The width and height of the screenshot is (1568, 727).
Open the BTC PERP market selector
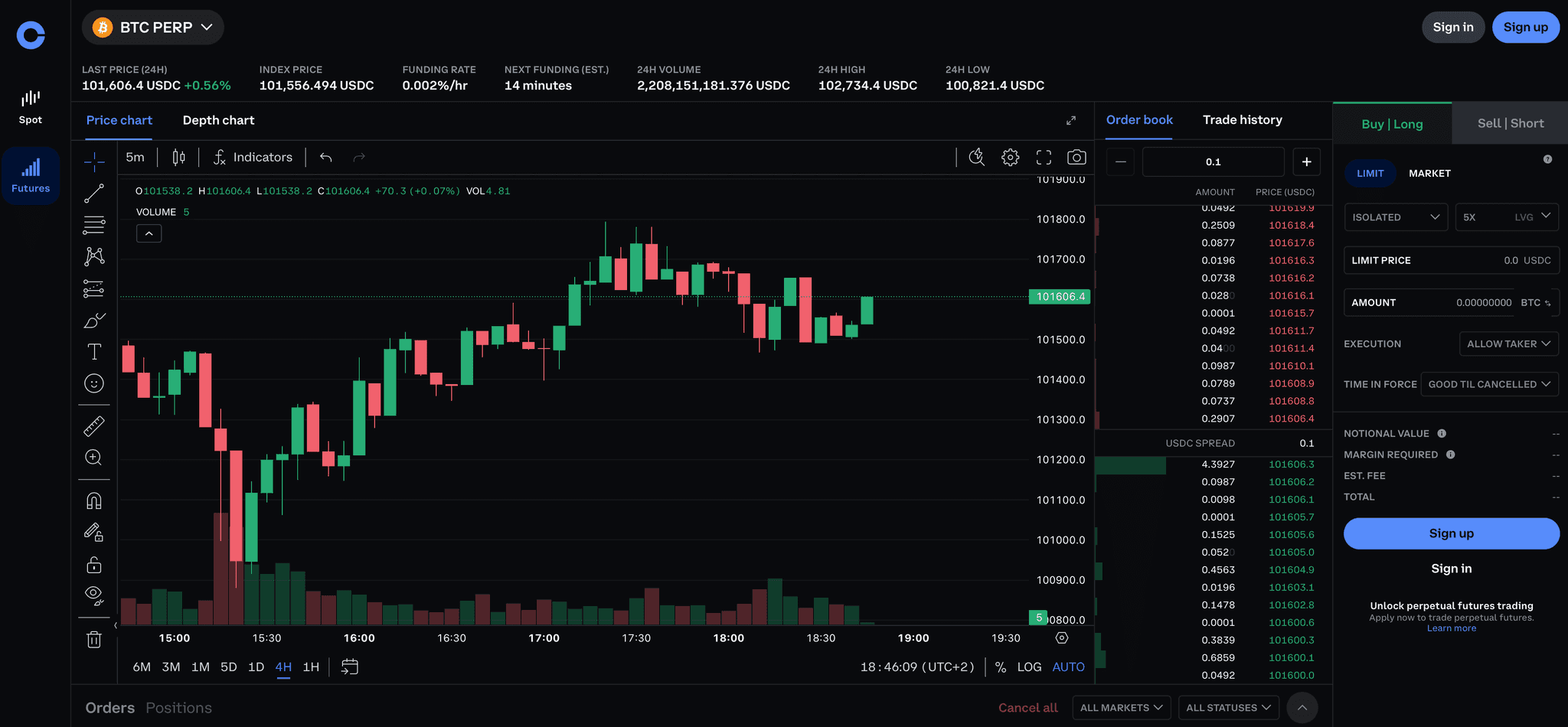pos(153,28)
